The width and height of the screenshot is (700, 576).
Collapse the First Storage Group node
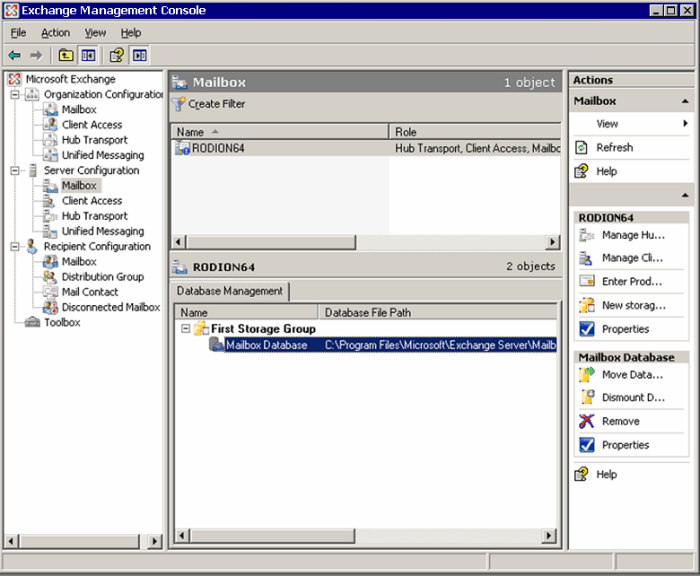point(185,329)
